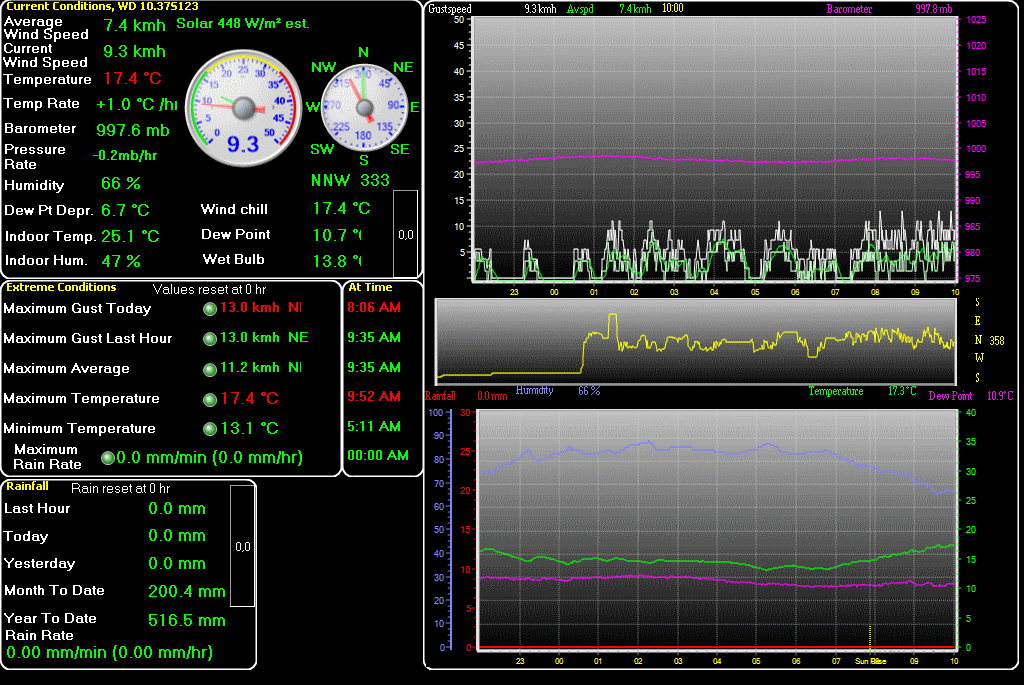Click the Rainfall panel heading
This screenshot has height=685, width=1024.
coord(27,486)
